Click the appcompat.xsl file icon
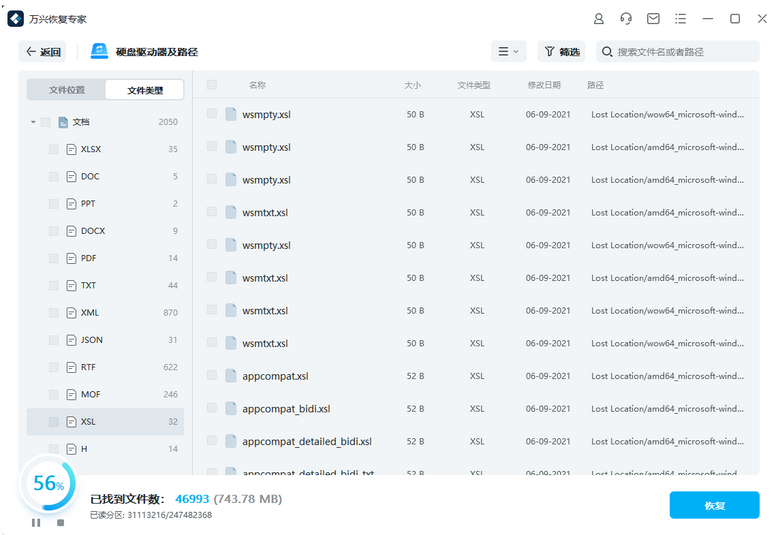Screen dimensions: 771x535 (x=230, y=376)
